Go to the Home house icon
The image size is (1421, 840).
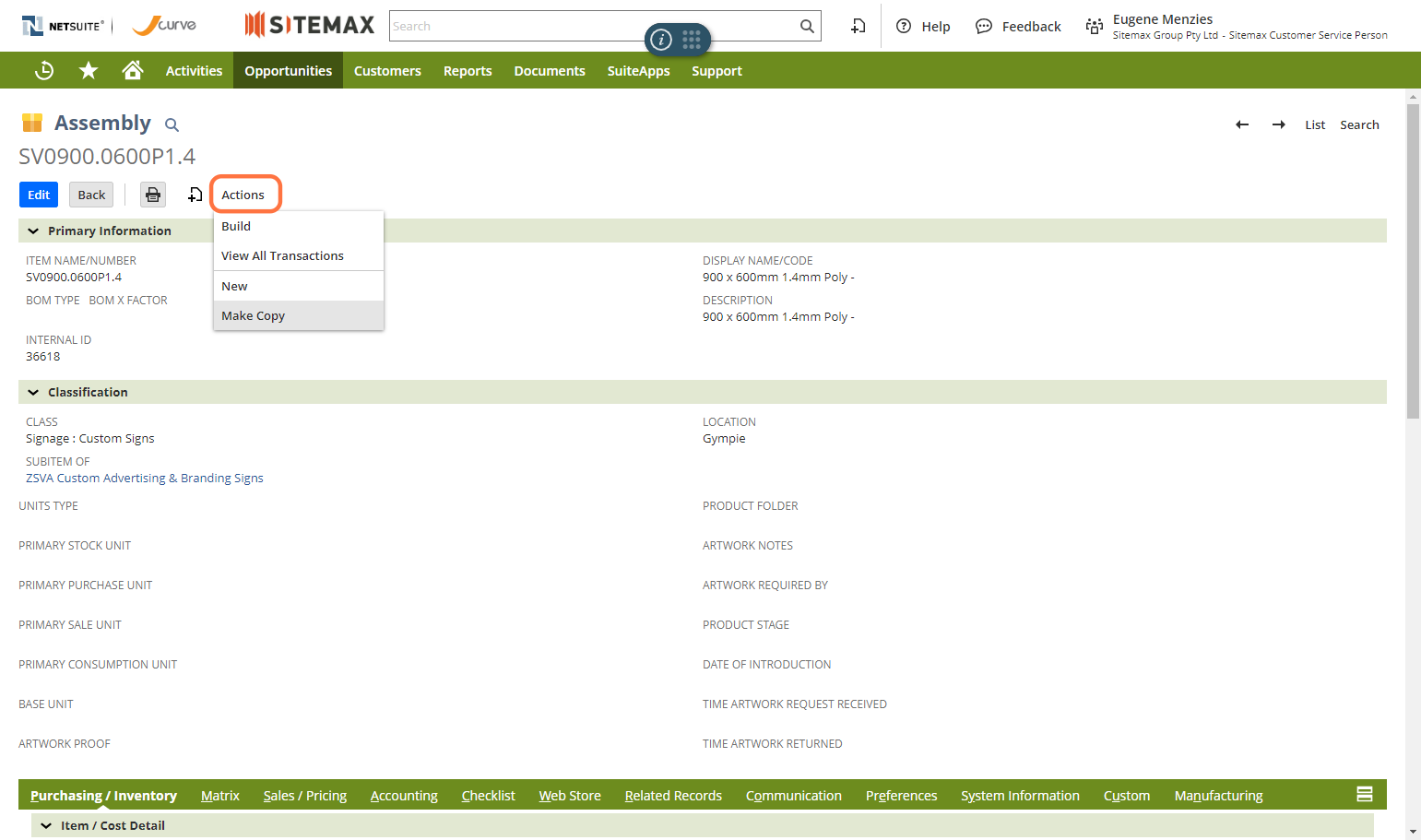tap(133, 70)
